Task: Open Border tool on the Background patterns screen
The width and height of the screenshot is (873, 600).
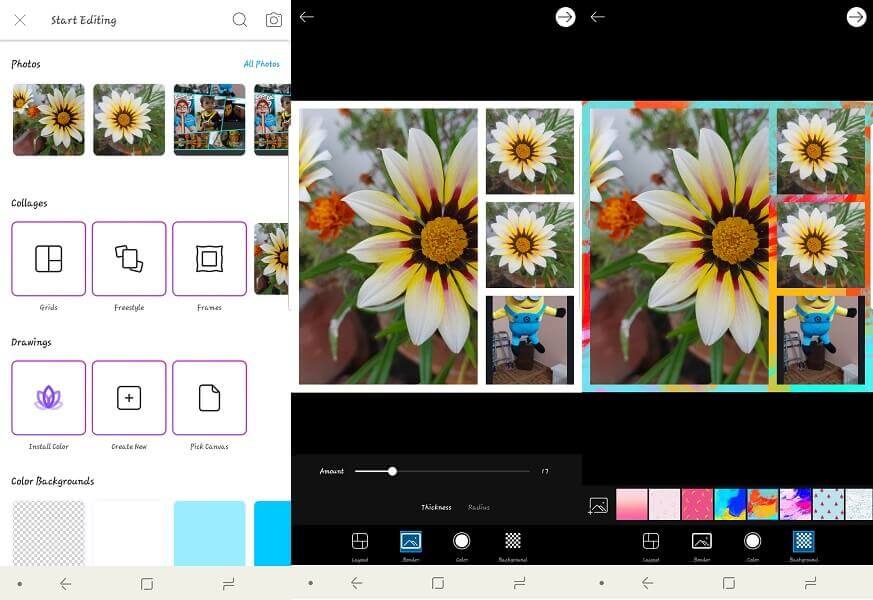Action: pyautogui.click(x=702, y=545)
